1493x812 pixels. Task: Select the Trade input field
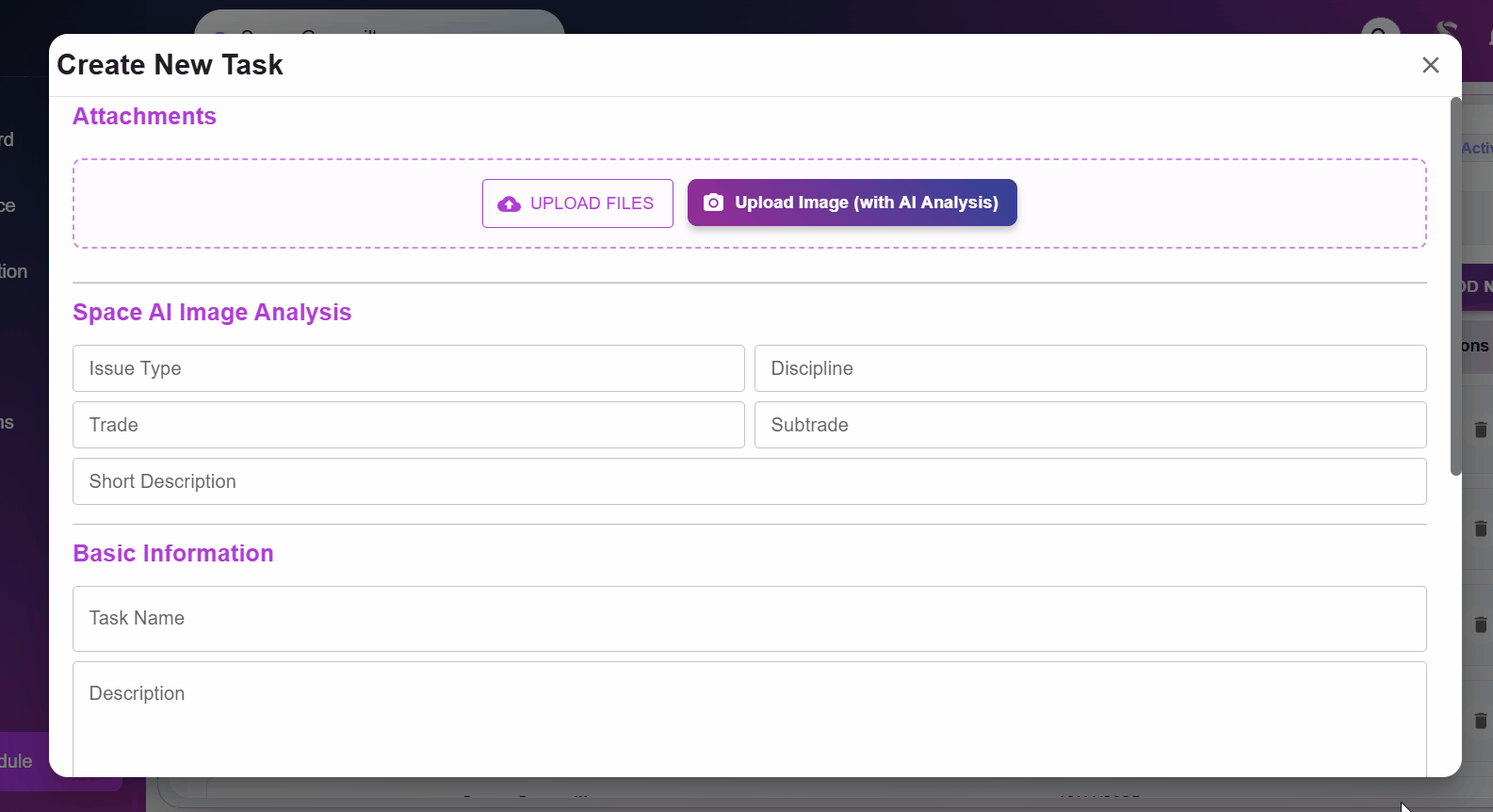tap(408, 425)
